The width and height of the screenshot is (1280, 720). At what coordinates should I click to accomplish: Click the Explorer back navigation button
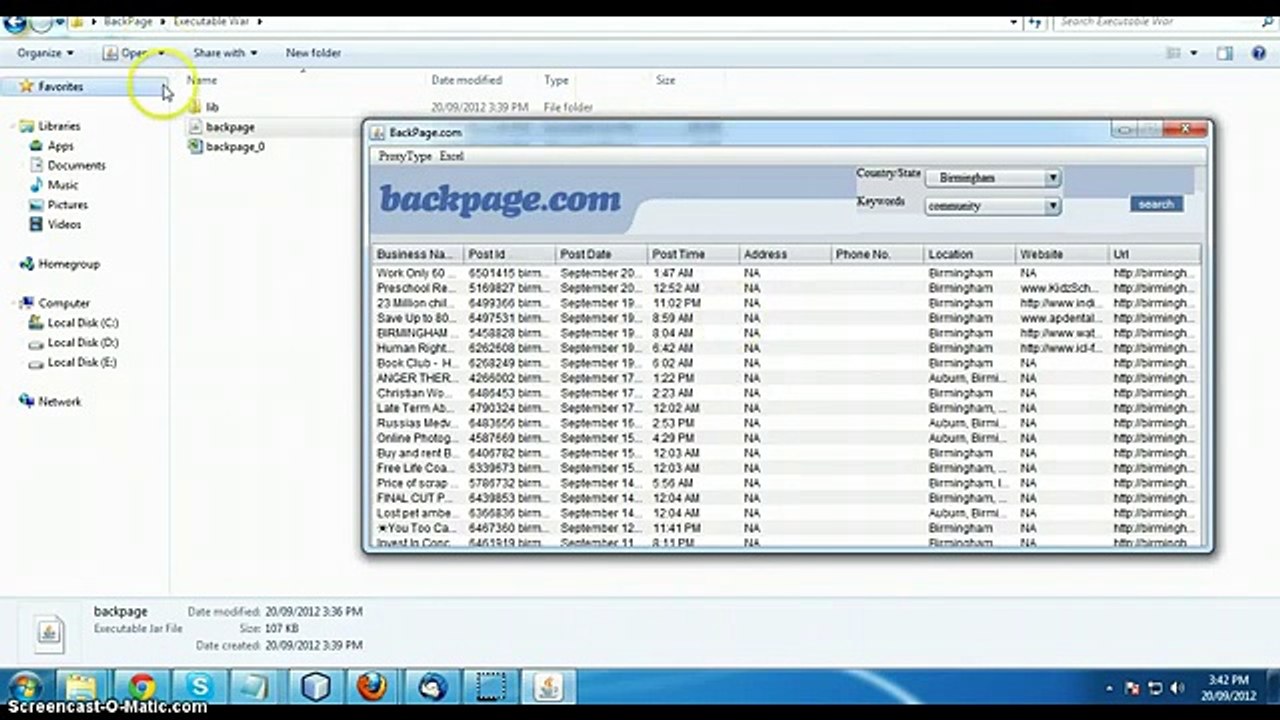[x=15, y=21]
